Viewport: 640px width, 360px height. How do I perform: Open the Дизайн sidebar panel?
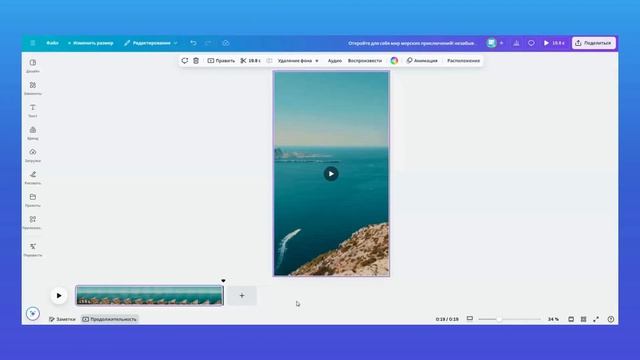(x=33, y=65)
